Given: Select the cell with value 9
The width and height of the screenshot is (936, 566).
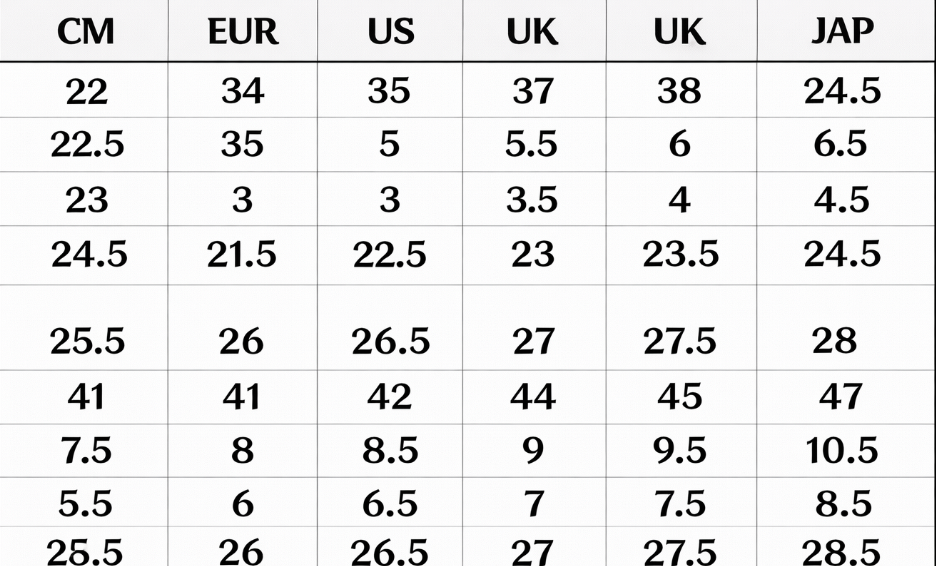Looking at the screenshot, I should pos(532,451).
